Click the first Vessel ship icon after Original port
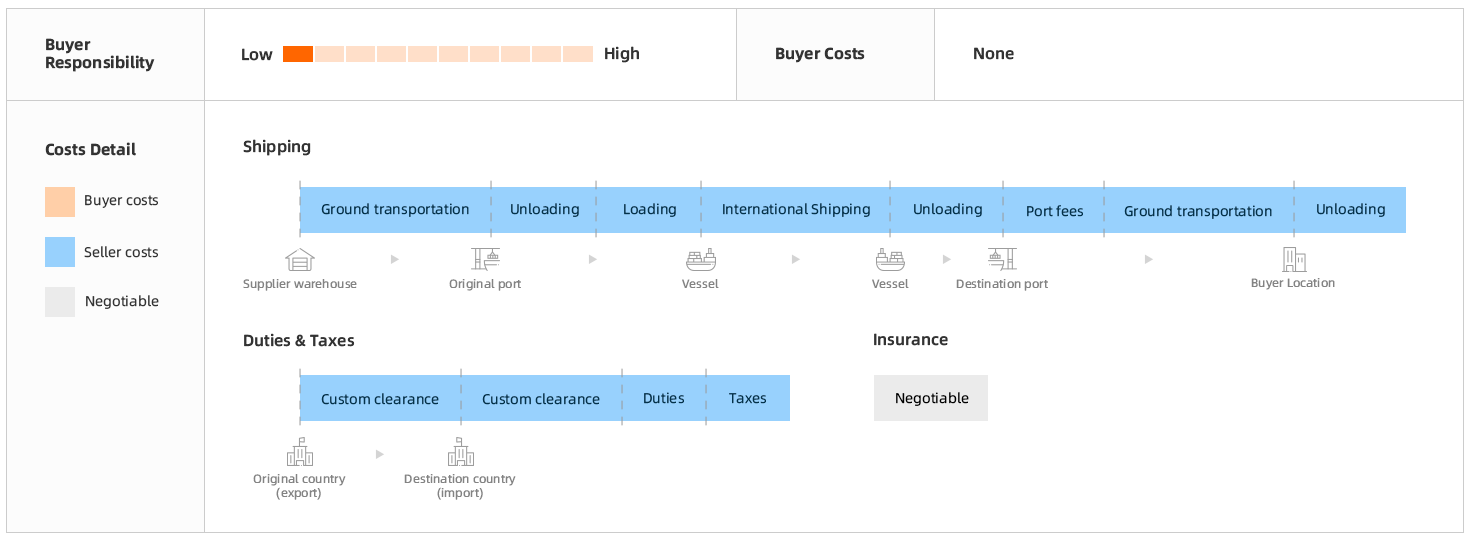This screenshot has height=538, width=1480. 700,260
